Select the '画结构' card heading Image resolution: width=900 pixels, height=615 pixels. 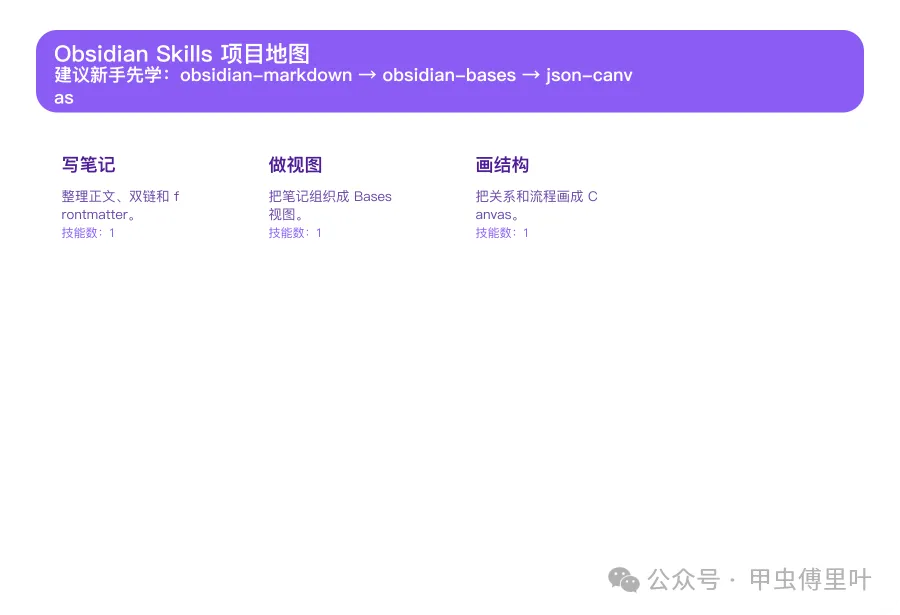pyautogui.click(x=502, y=165)
